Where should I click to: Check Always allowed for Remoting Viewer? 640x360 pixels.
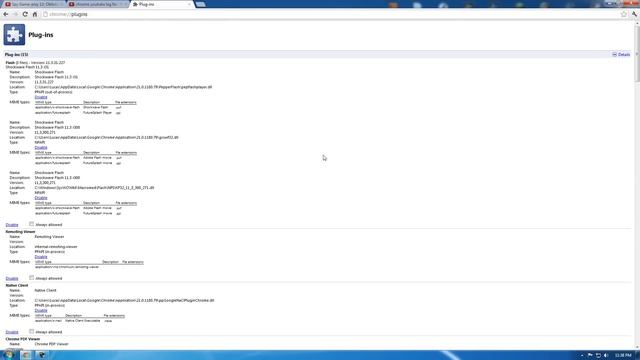(31, 278)
